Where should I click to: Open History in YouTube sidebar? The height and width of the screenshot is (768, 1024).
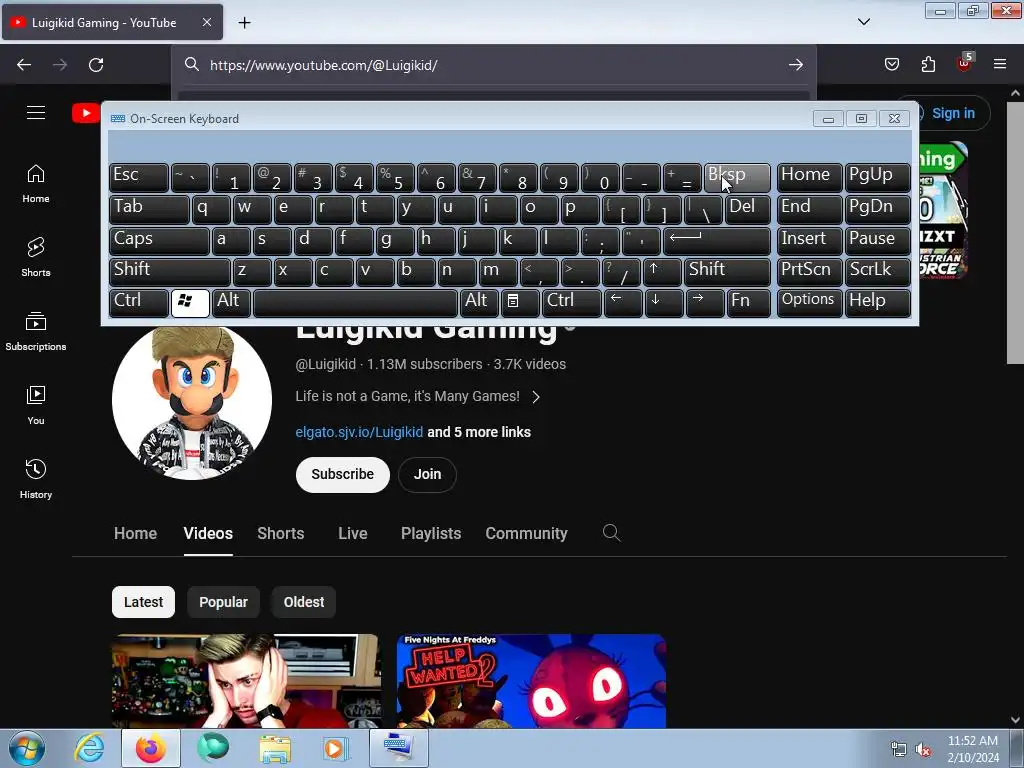point(36,479)
